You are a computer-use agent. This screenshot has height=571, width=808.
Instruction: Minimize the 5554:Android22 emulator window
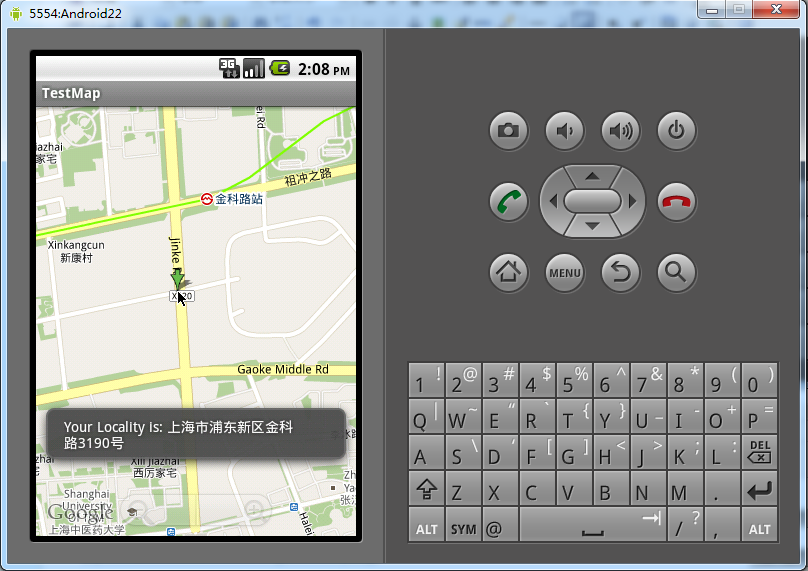(712, 9)
